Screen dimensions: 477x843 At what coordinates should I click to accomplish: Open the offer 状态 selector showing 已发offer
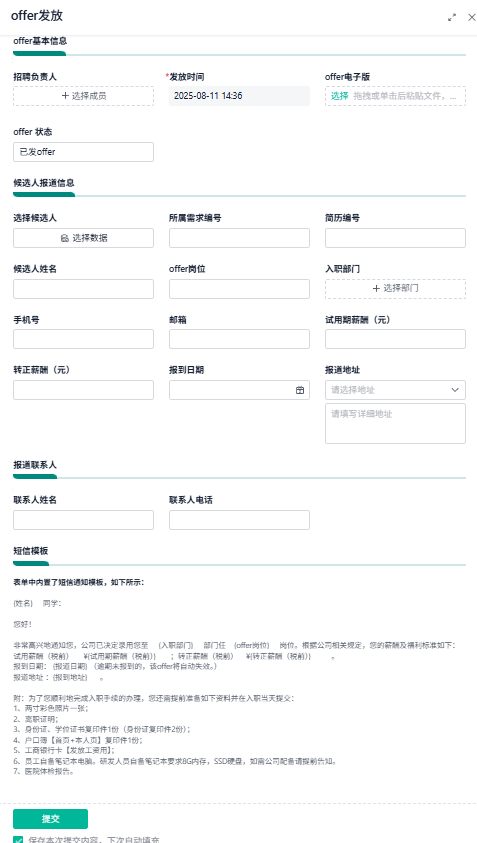click(x=83, y=152)
